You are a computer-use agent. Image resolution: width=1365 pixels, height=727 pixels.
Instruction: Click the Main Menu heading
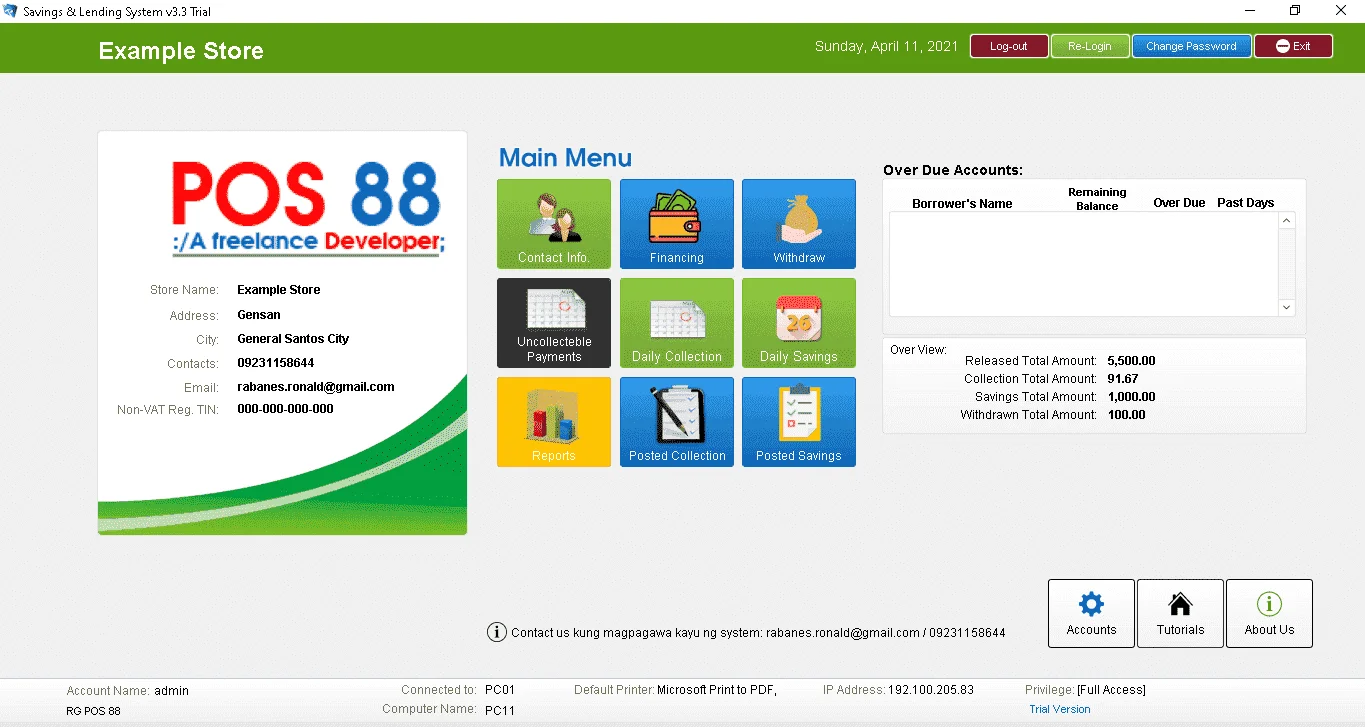point(565,158)
